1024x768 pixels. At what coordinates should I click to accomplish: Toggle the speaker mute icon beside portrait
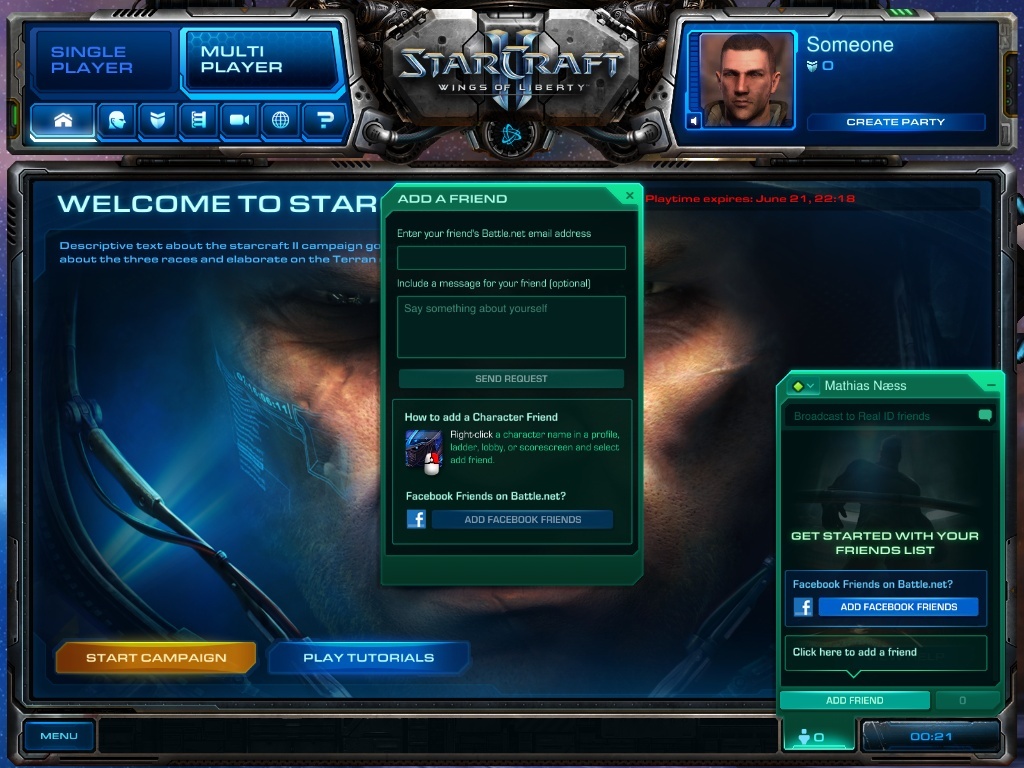coord(694,121)
